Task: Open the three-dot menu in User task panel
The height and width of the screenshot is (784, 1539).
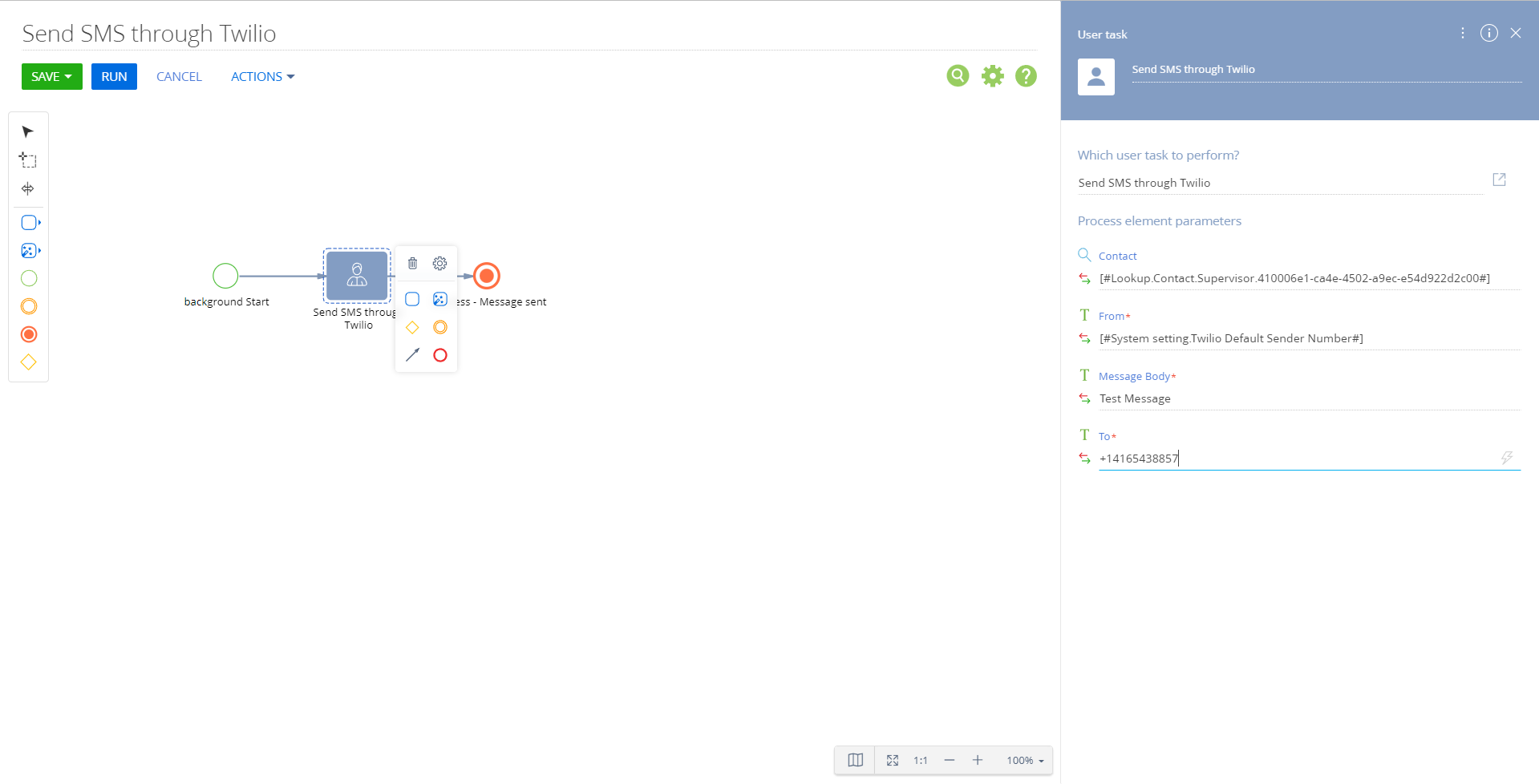Action: click(1462, 33)
